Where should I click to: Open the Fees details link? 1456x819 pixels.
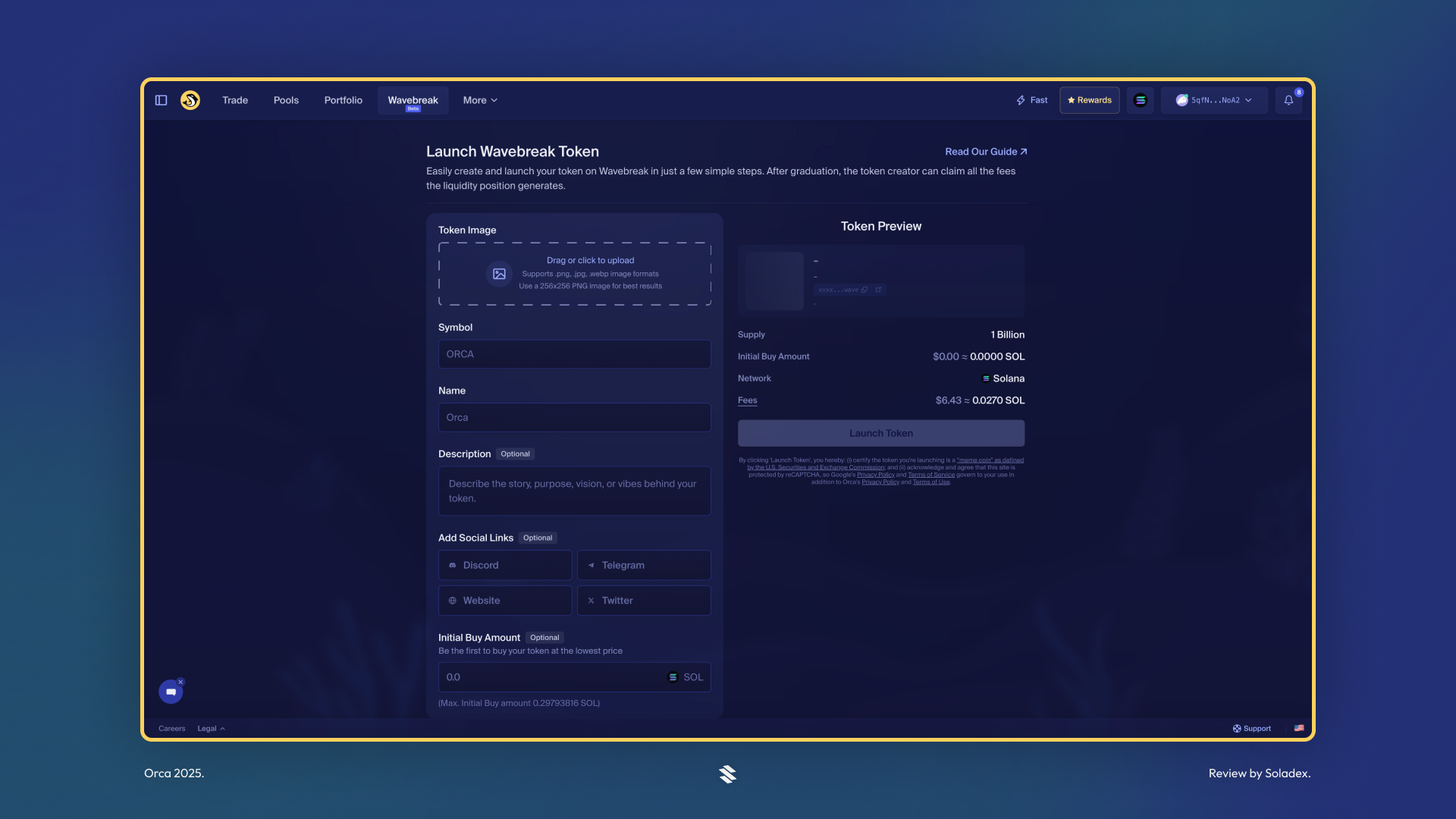[748, 400]
